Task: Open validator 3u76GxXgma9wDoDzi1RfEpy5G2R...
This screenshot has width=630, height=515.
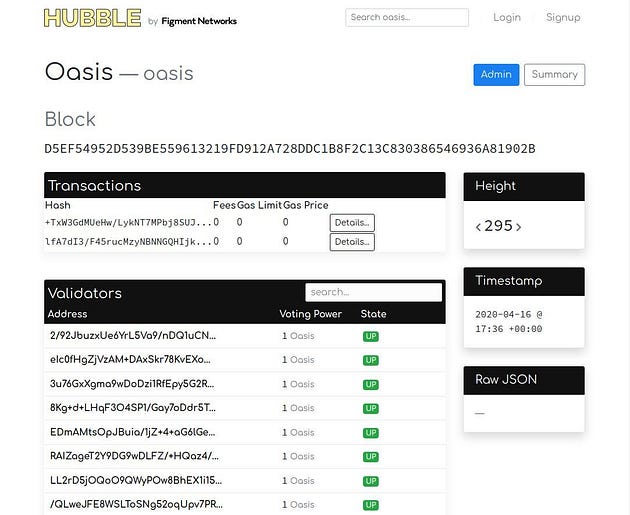Action: tap(132, 384)
